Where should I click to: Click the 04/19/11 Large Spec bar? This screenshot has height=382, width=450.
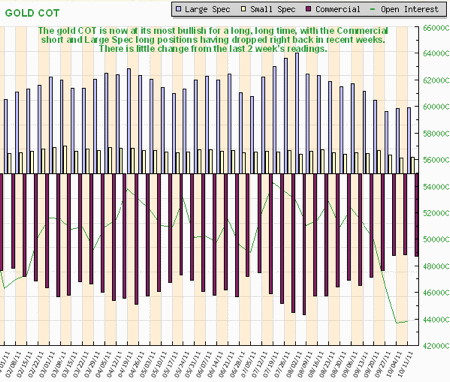(129, 121)
